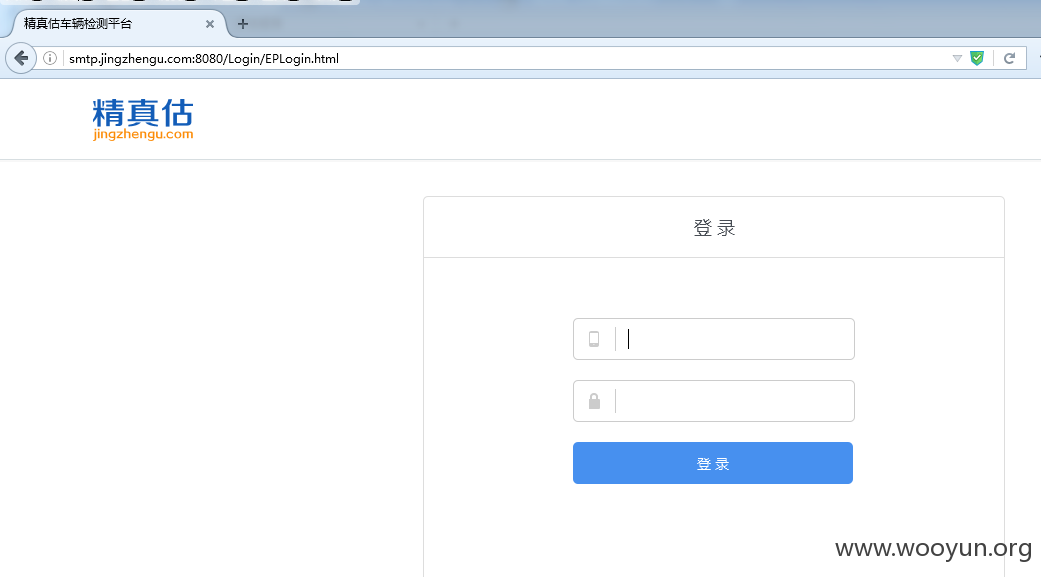Focus the password input field
Screen dimensions: 1041x577
click(x=714, y=401)
